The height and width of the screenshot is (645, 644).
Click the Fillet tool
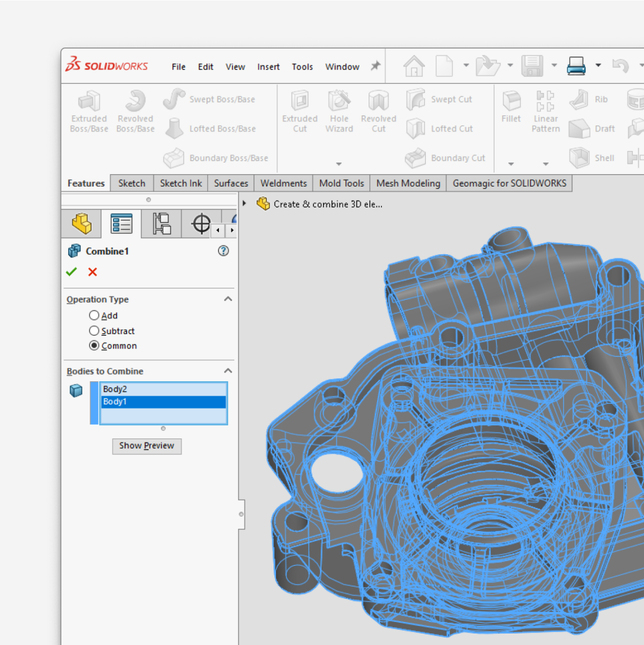[x=511, y=107]
